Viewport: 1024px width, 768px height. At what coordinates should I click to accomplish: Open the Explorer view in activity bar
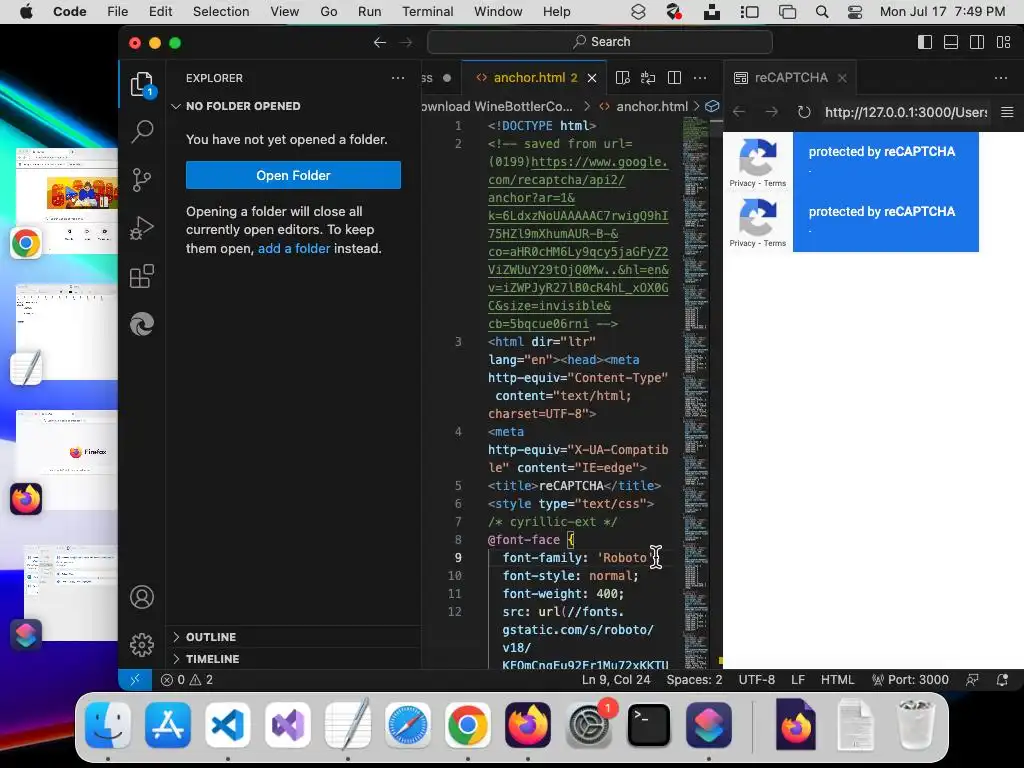[142, 84]
